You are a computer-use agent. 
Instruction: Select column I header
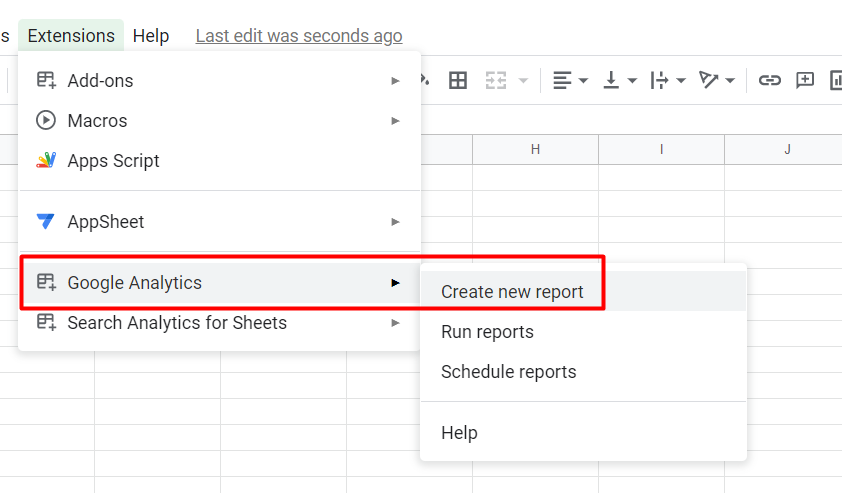pyautogui.click(x=662, y=149)
